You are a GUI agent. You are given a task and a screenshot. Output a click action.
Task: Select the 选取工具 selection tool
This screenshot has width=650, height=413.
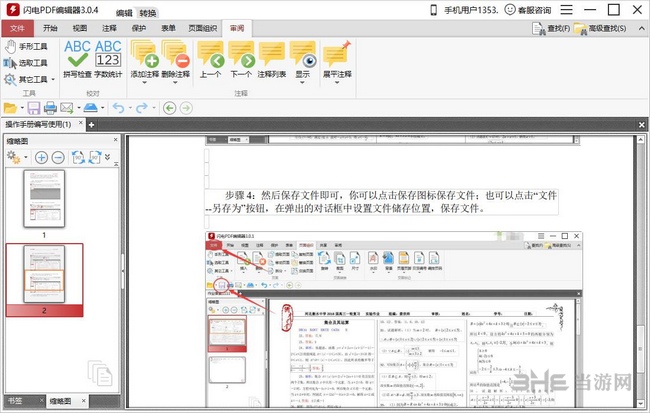pos(26,63)
